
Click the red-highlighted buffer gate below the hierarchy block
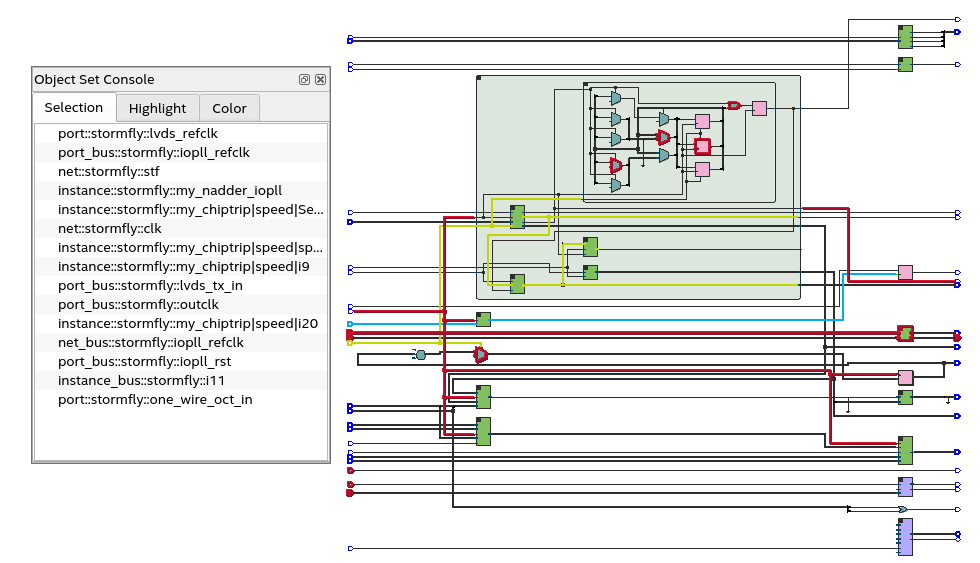(x=480, y=355)
